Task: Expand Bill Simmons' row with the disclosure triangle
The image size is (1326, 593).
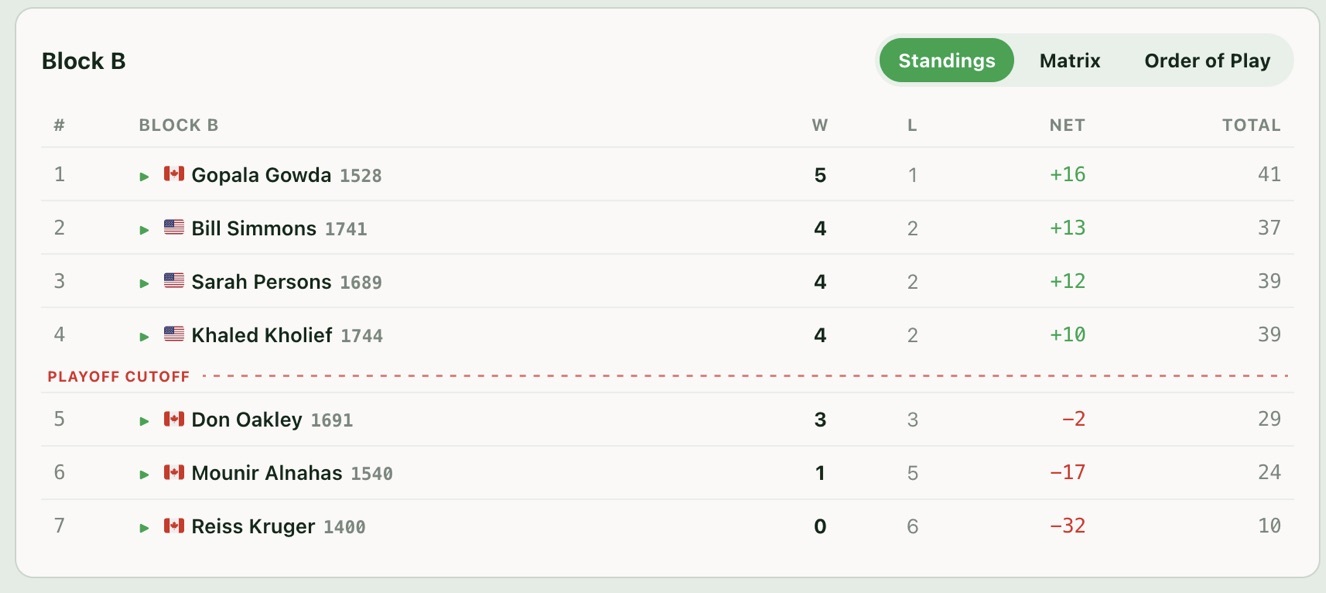Action: coord(144,229)
